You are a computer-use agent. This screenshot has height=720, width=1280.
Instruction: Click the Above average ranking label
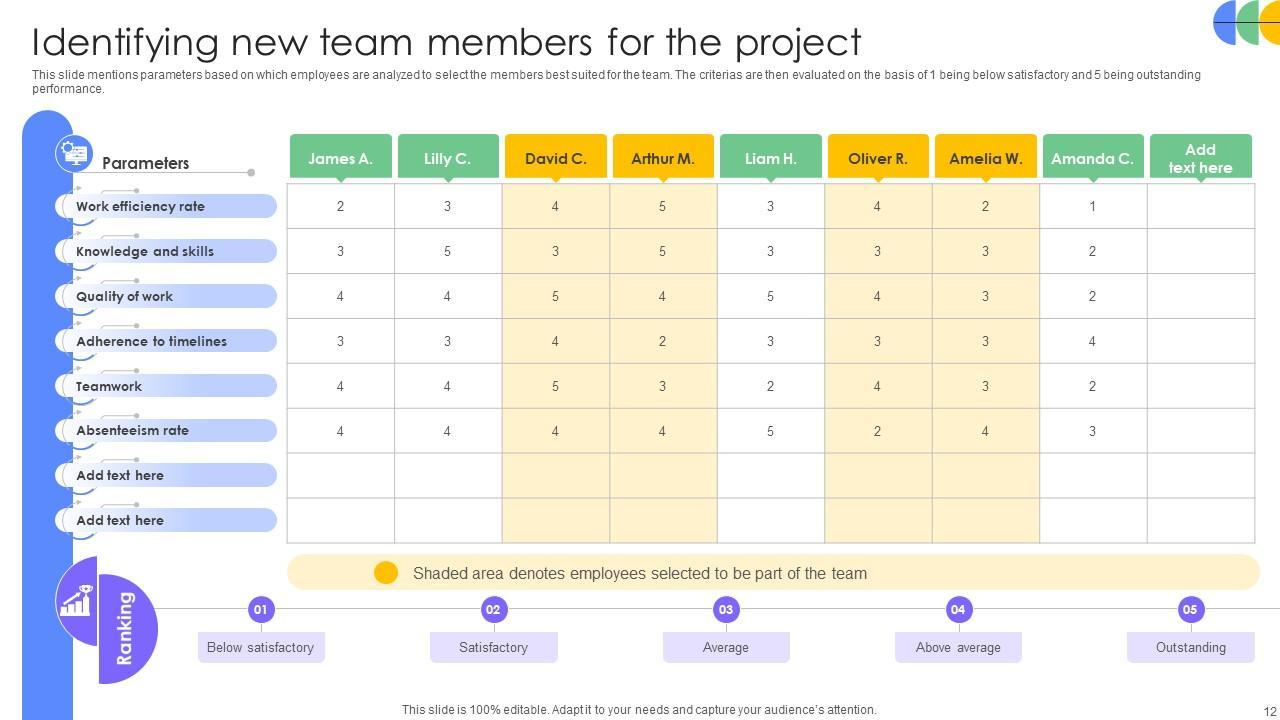(958, 647)
